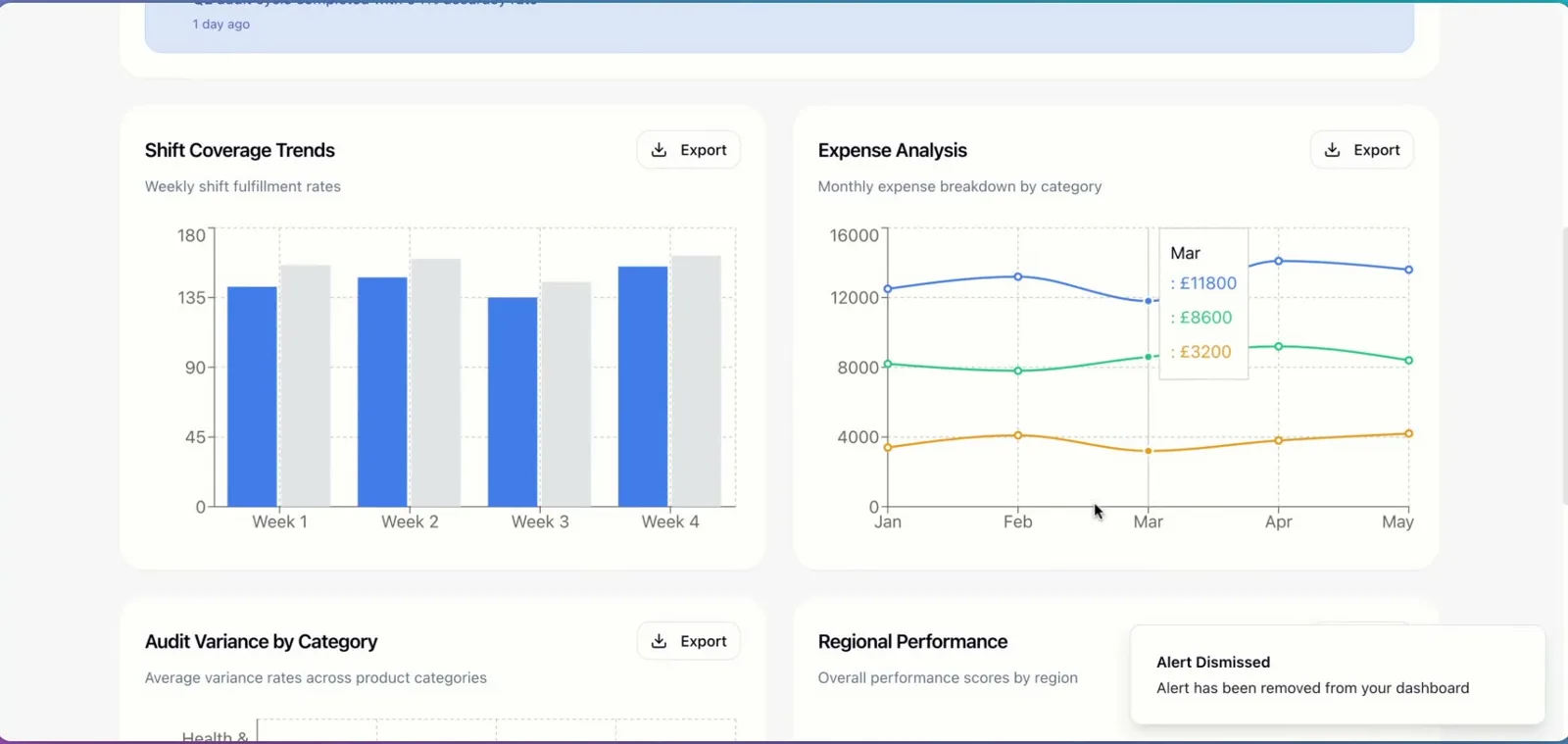Click the Week 1 gray bar
This screenshot has height=744, width=1568.
[306, 386]
